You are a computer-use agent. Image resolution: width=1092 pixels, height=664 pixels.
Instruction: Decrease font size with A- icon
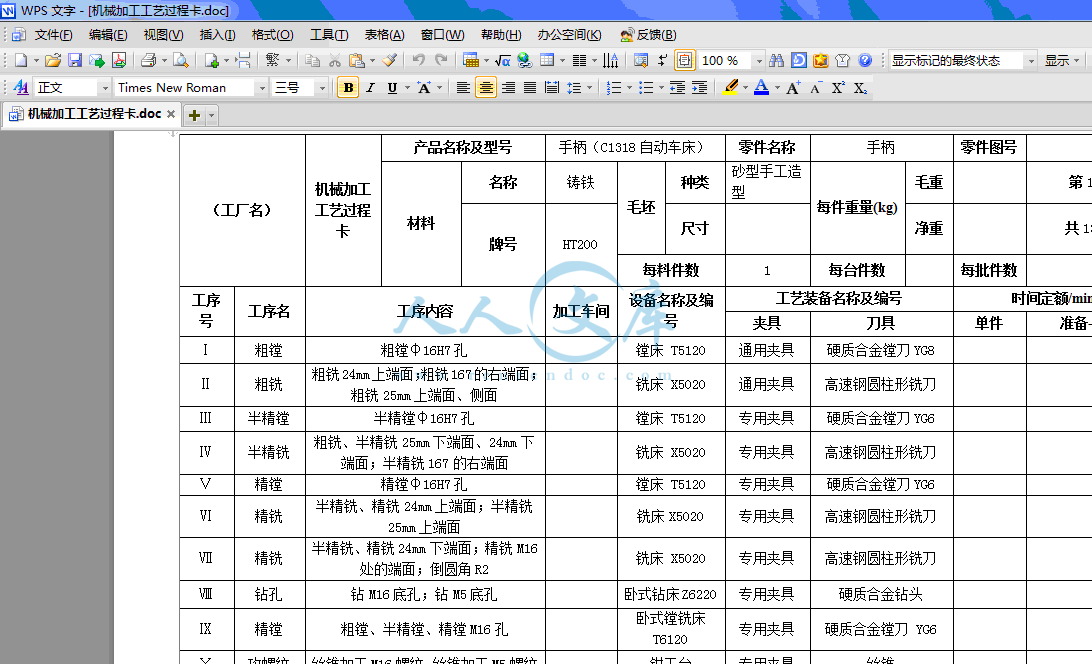pyautogui.click(x=816, y=88)
